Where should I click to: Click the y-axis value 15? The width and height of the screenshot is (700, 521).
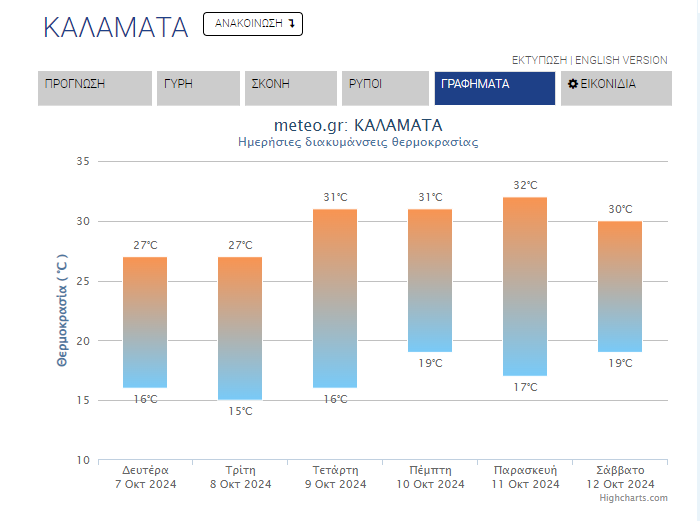(x=83, y=400)
